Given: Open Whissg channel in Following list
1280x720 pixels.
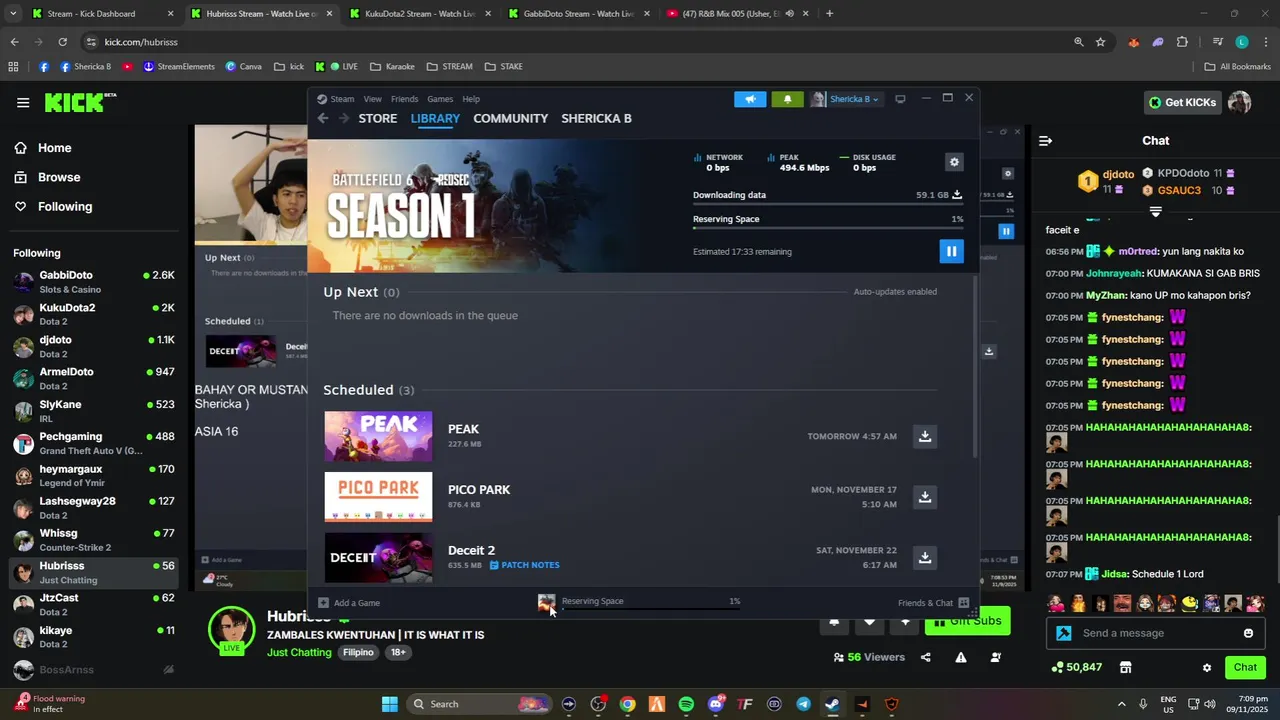Looking at the screenshot, I should click(94, 540).
